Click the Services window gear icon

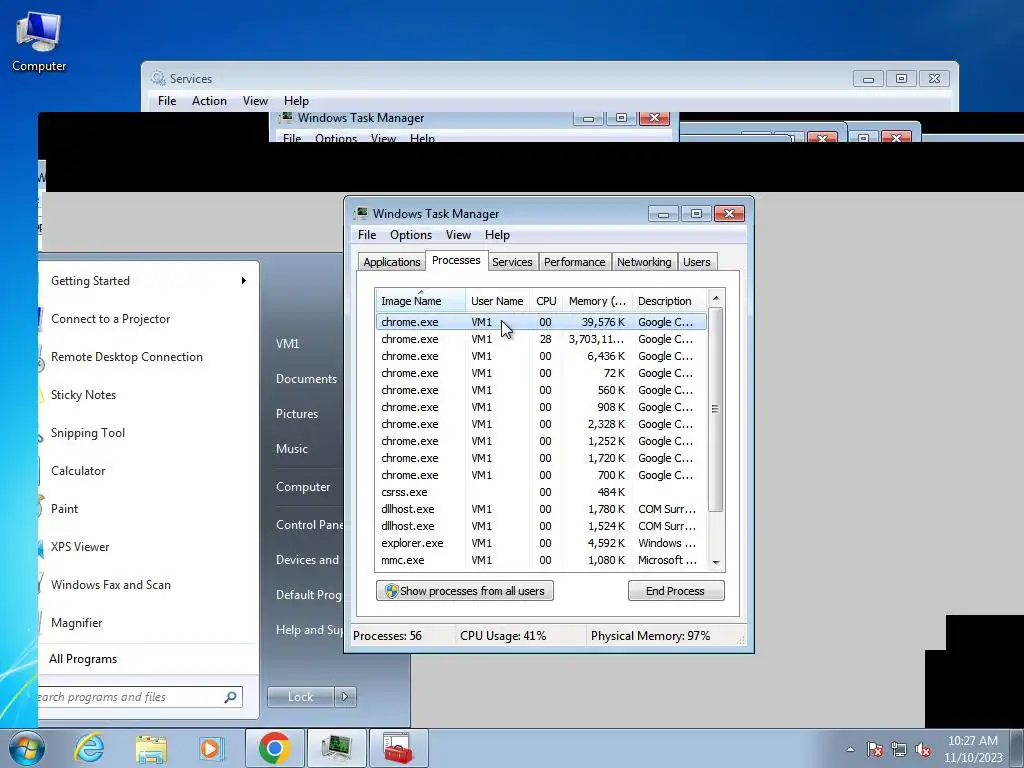pyautogui.click(x=158, y=78)
